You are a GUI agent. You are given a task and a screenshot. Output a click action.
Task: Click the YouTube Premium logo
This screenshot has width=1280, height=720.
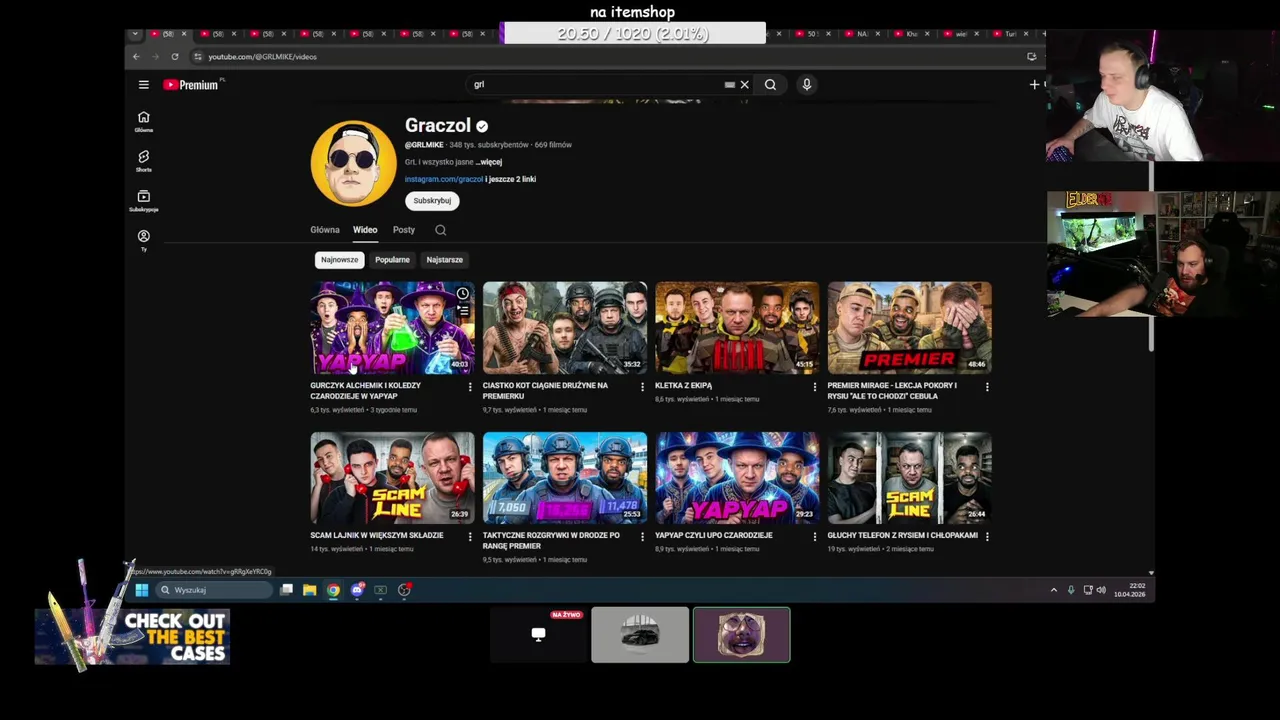point(191,85)
